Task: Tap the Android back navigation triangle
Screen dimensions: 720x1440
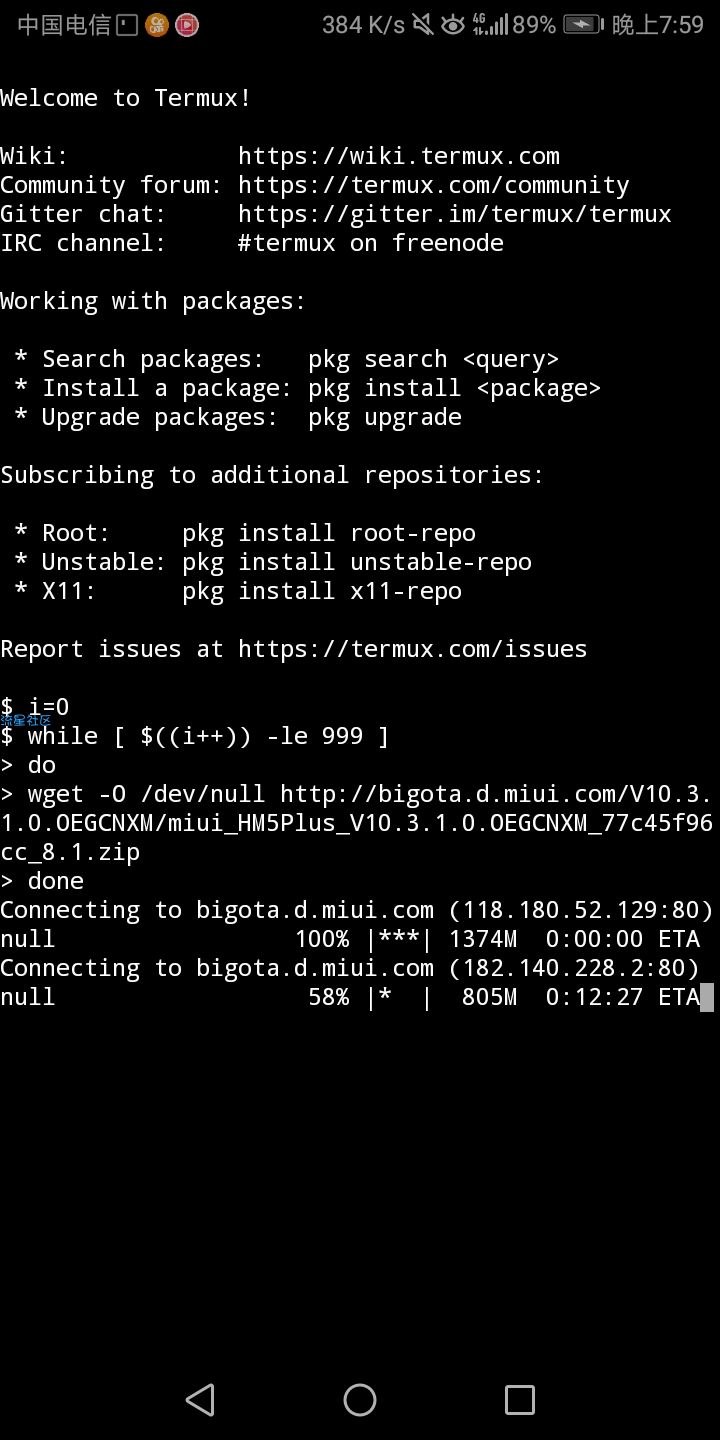Action: coord(201,1400)
